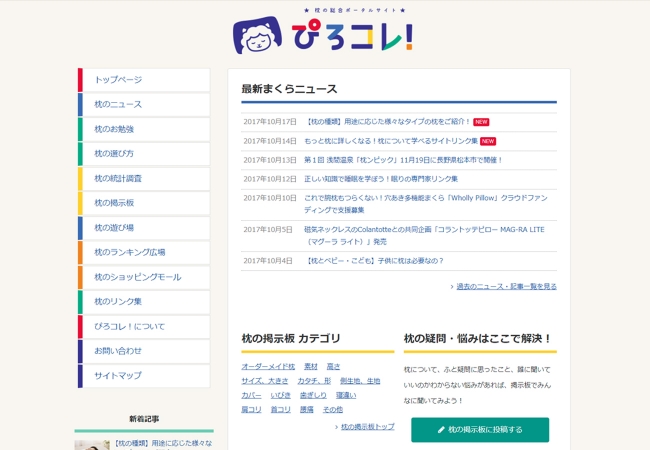Go to 枕のお勉強 menu entry
The height and width of the screenshot is (450, 650).
[144, 129]
